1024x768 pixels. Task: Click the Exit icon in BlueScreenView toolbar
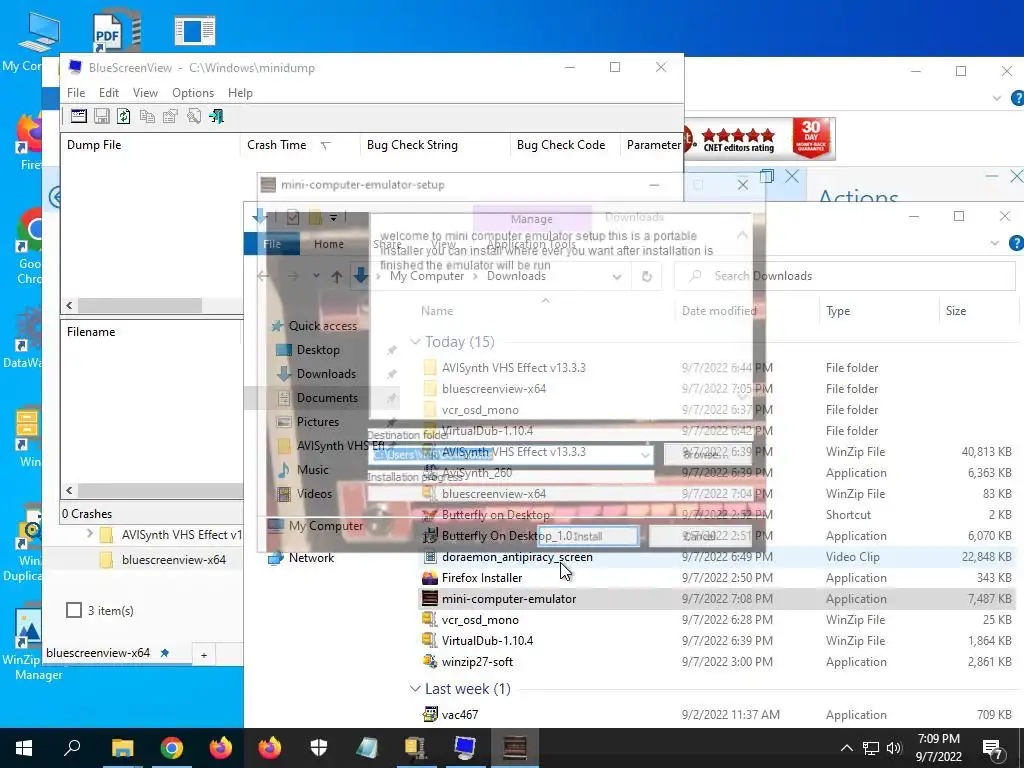click(216, 116)
